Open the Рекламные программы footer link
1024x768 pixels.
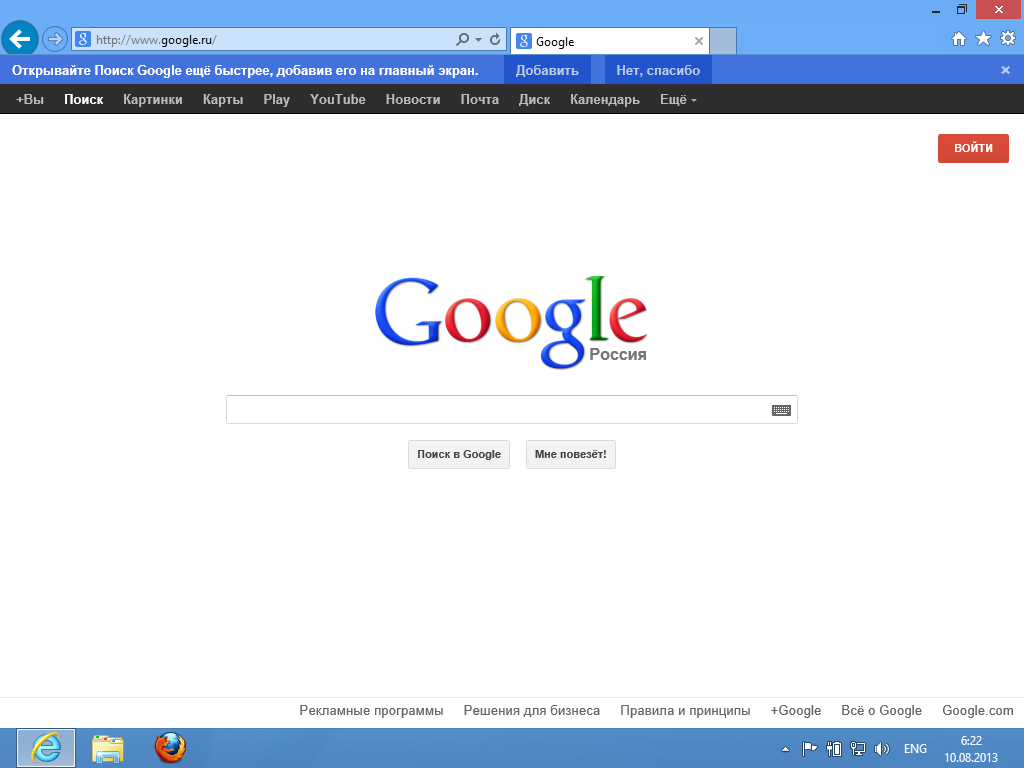pos(371,711)
